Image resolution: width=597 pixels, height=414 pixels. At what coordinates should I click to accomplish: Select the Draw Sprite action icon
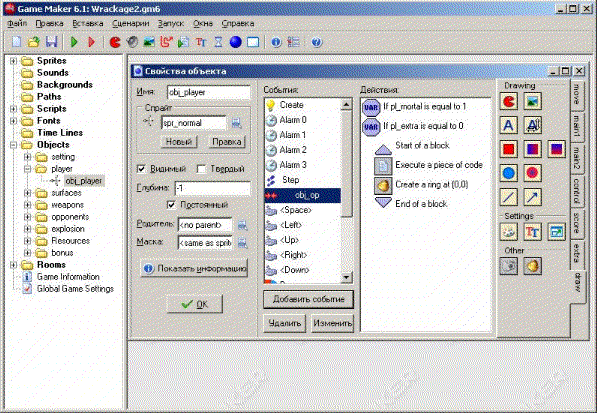(x=509, y=102)
